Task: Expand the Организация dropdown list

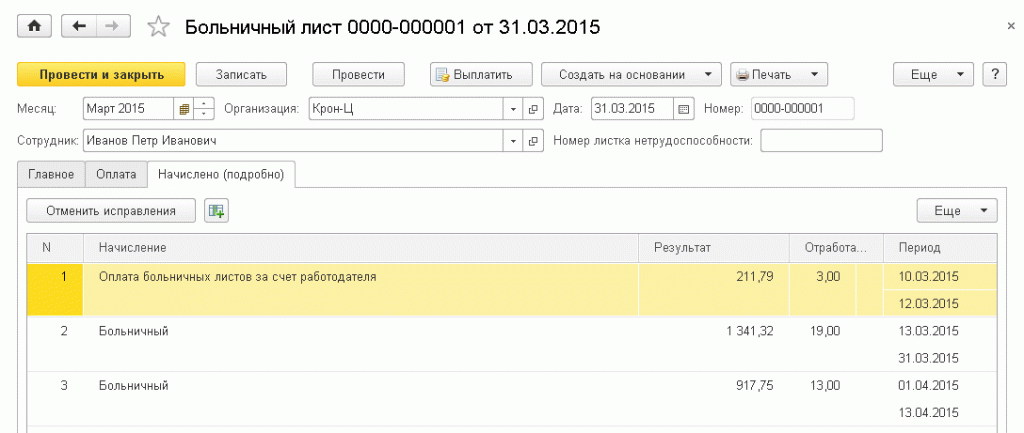Action: pyautogui.click(x=513, y=109)
